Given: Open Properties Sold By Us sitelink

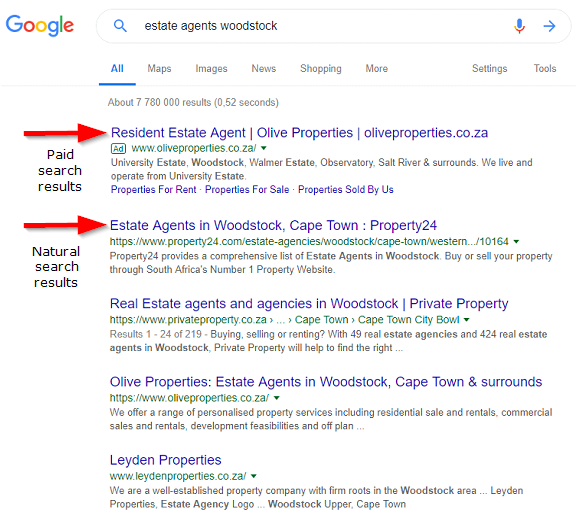Looking at the screenshot, I should point(346,189).
